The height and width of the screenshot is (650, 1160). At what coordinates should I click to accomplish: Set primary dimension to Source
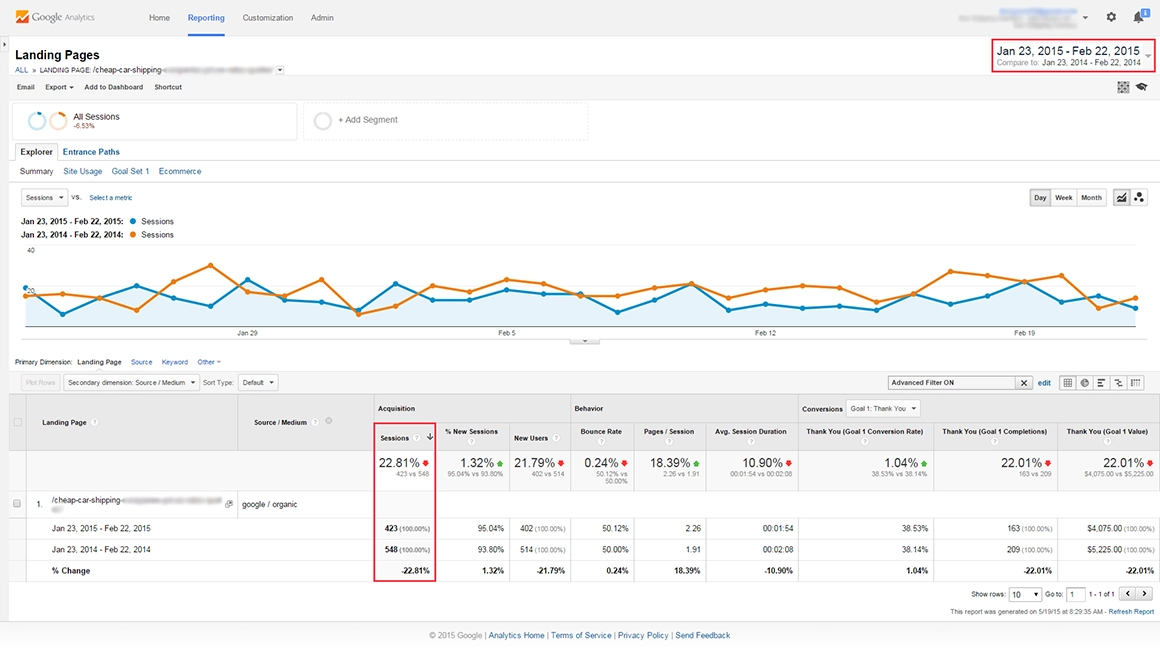pos(141,362)
